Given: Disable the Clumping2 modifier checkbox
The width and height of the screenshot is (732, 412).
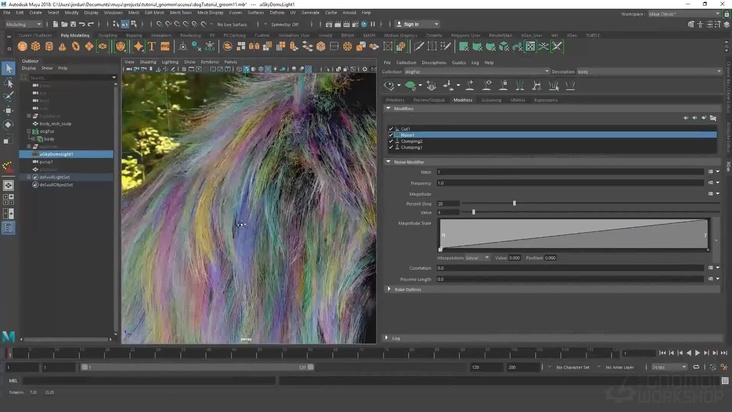Looking at the screenshot, I should pos(391,141).
